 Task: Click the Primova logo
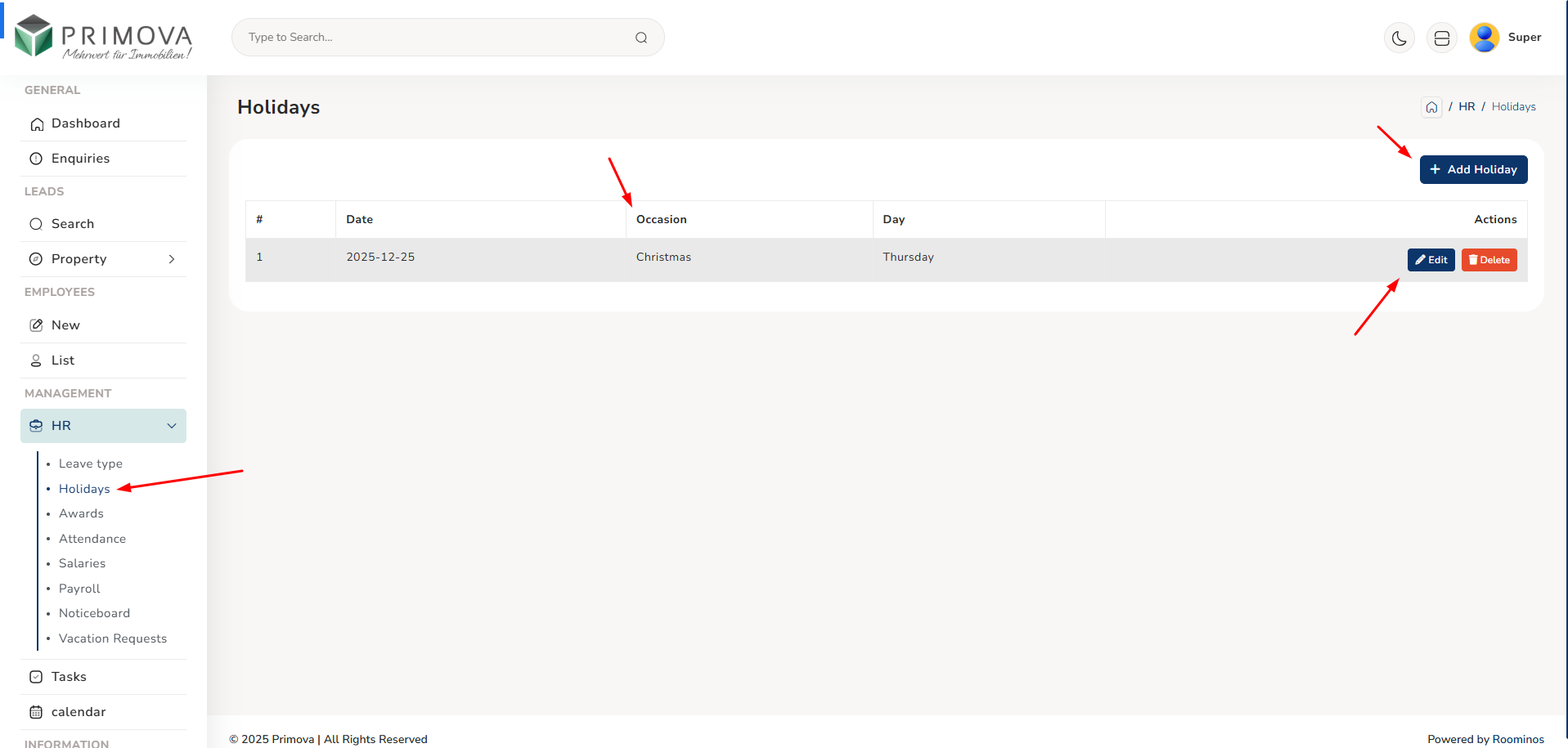(x=104, y=38)
